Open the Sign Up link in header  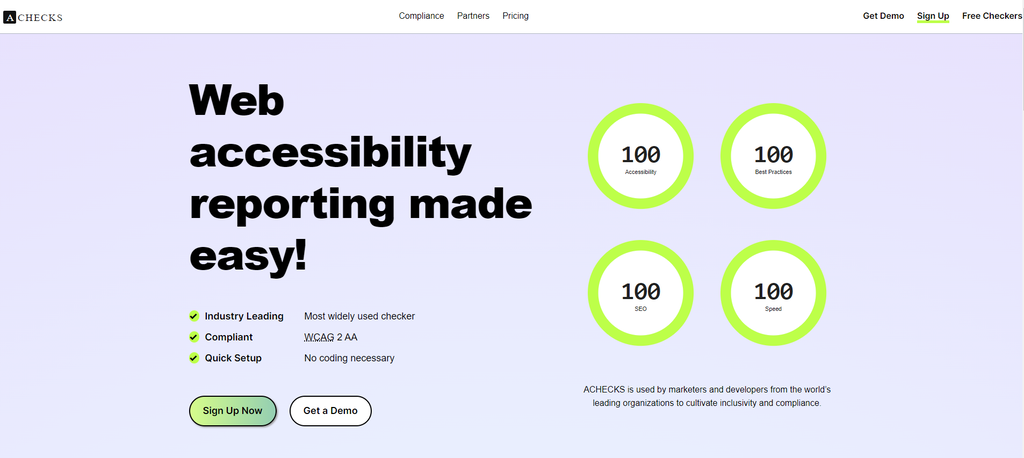point(933,16)
